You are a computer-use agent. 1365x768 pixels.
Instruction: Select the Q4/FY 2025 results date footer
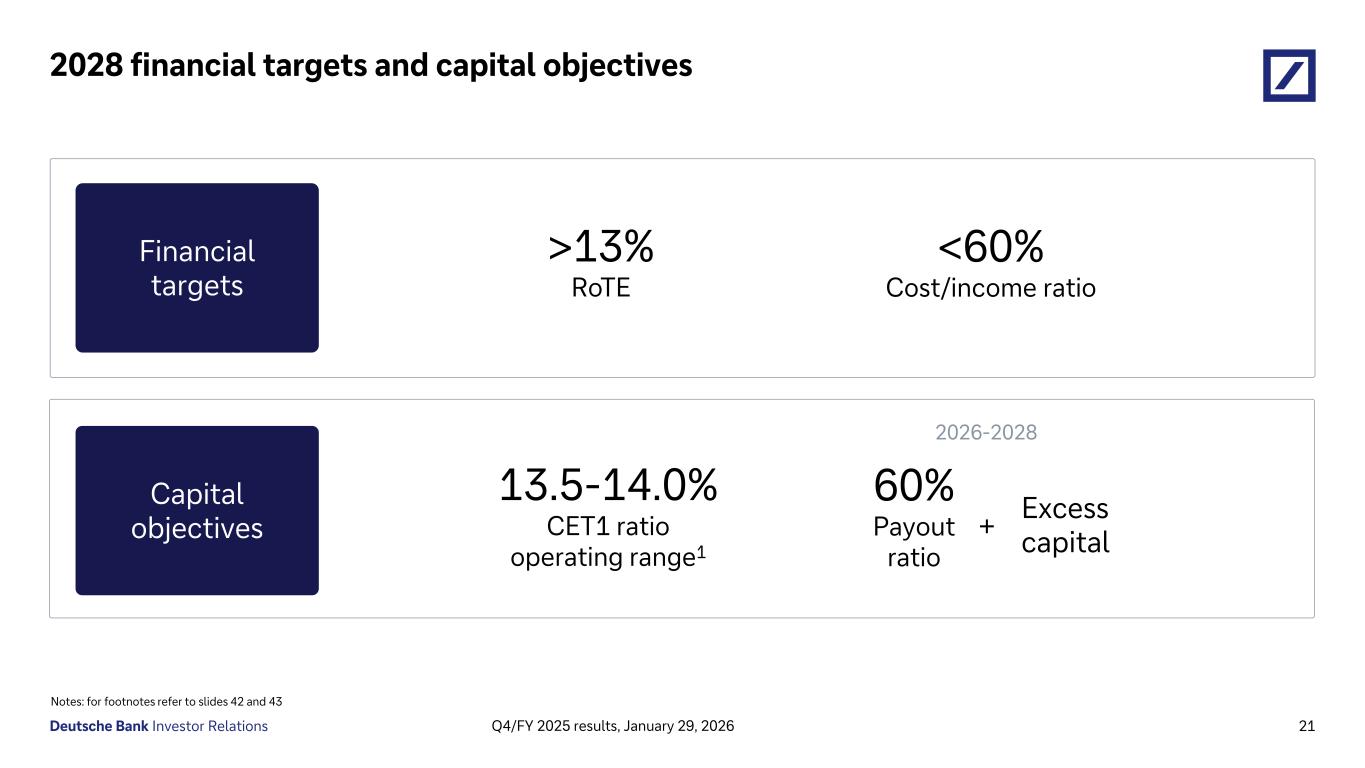613,726
